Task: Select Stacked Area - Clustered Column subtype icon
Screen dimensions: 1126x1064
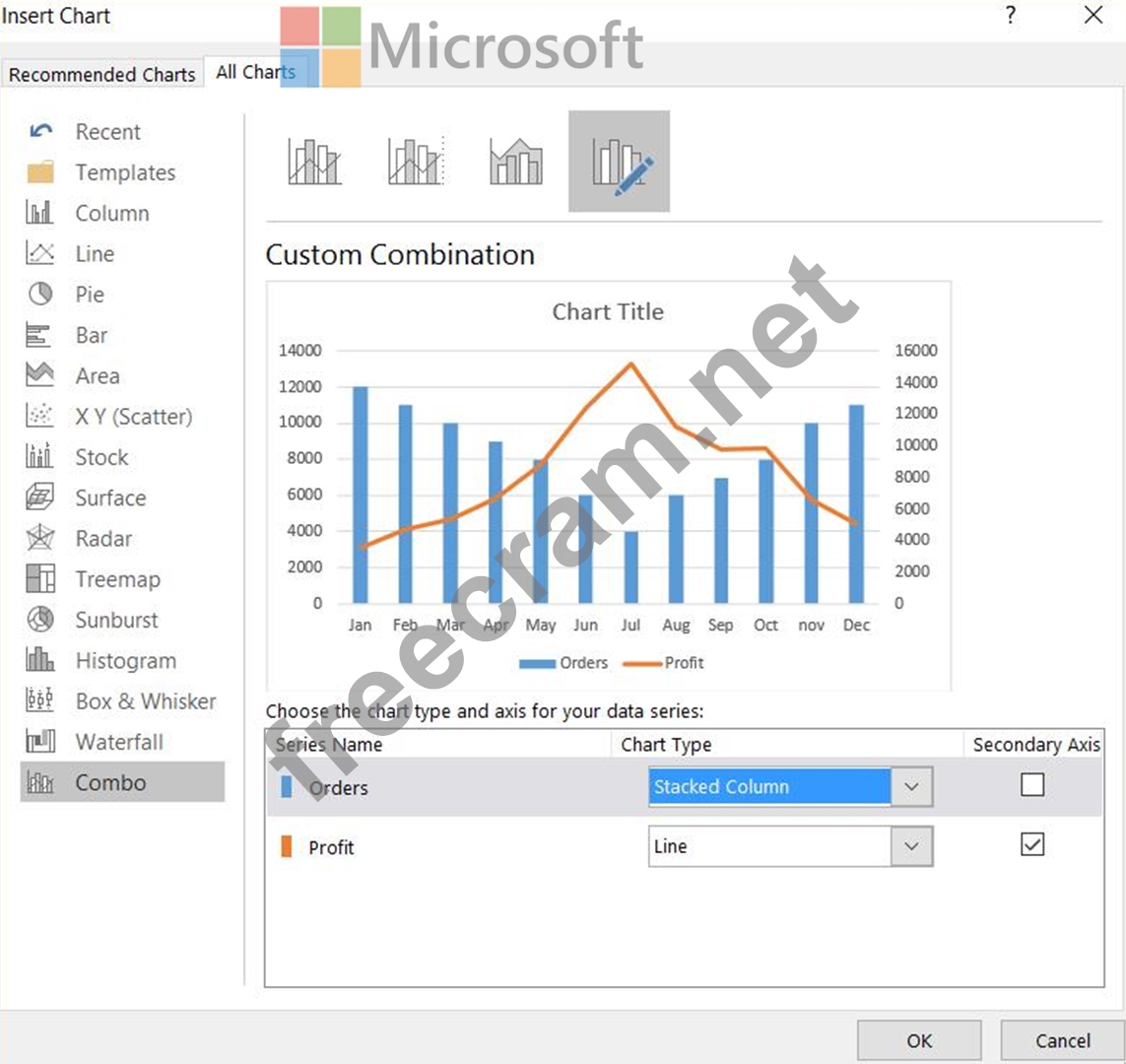Action: (x=516, y=161)
